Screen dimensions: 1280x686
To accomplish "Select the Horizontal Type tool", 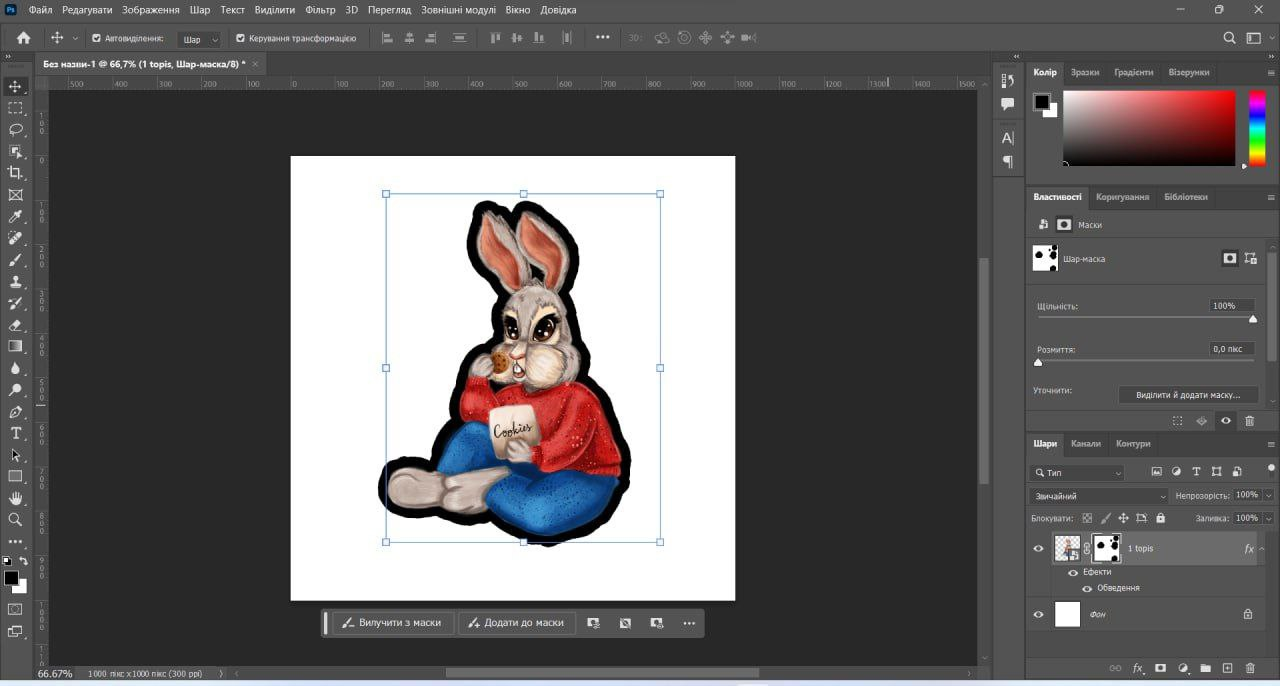I will (x=15, y=433).
